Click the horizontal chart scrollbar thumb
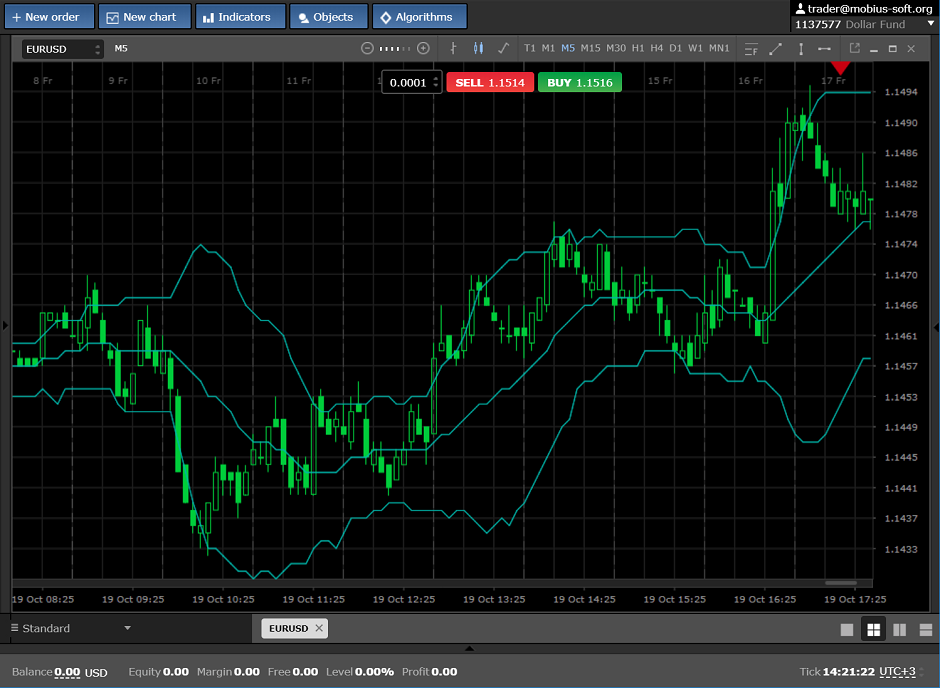This screenshot has width=940, height=688. [840, 583]
